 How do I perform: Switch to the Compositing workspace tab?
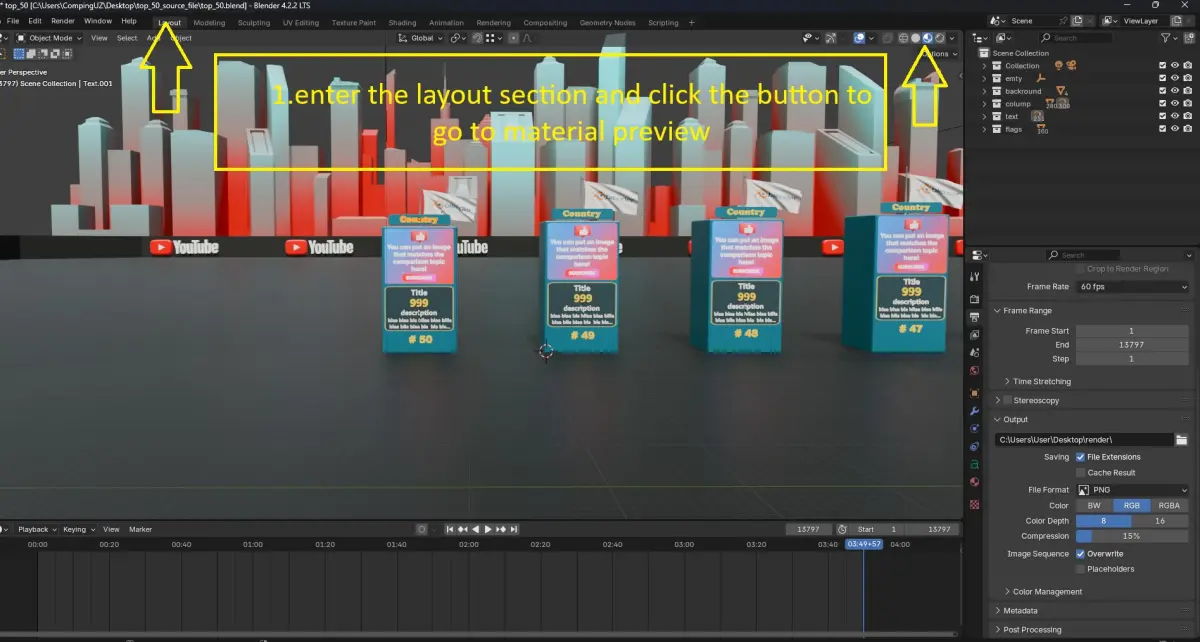pyautogui.click(x=545, y=22)
